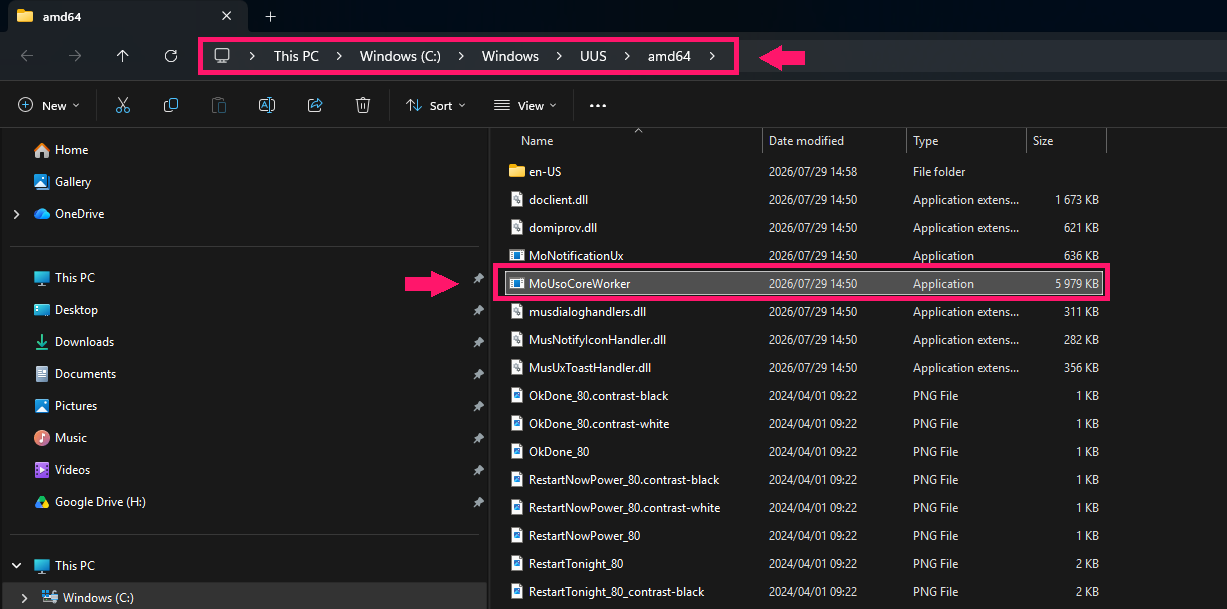
Task: Open the Sort dropdown menu
Action: 436,105
